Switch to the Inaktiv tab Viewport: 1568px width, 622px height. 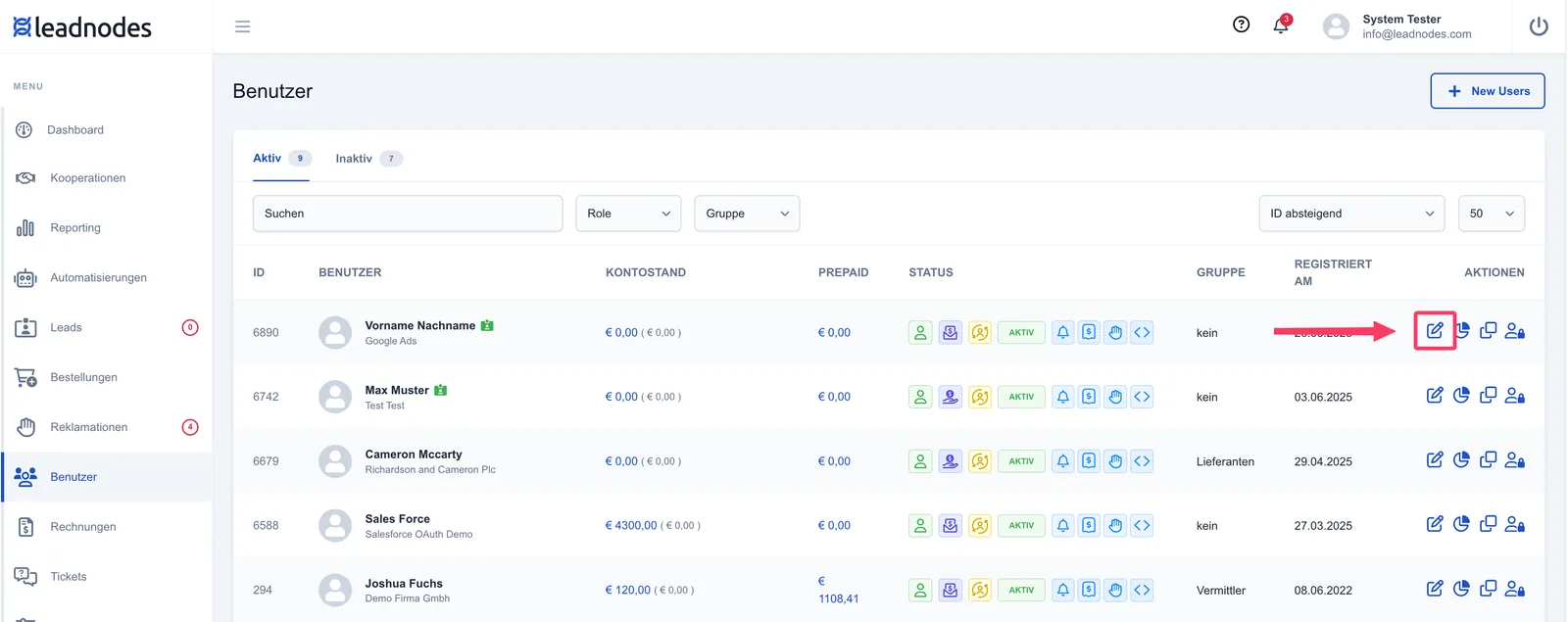(x=368, y=159)
